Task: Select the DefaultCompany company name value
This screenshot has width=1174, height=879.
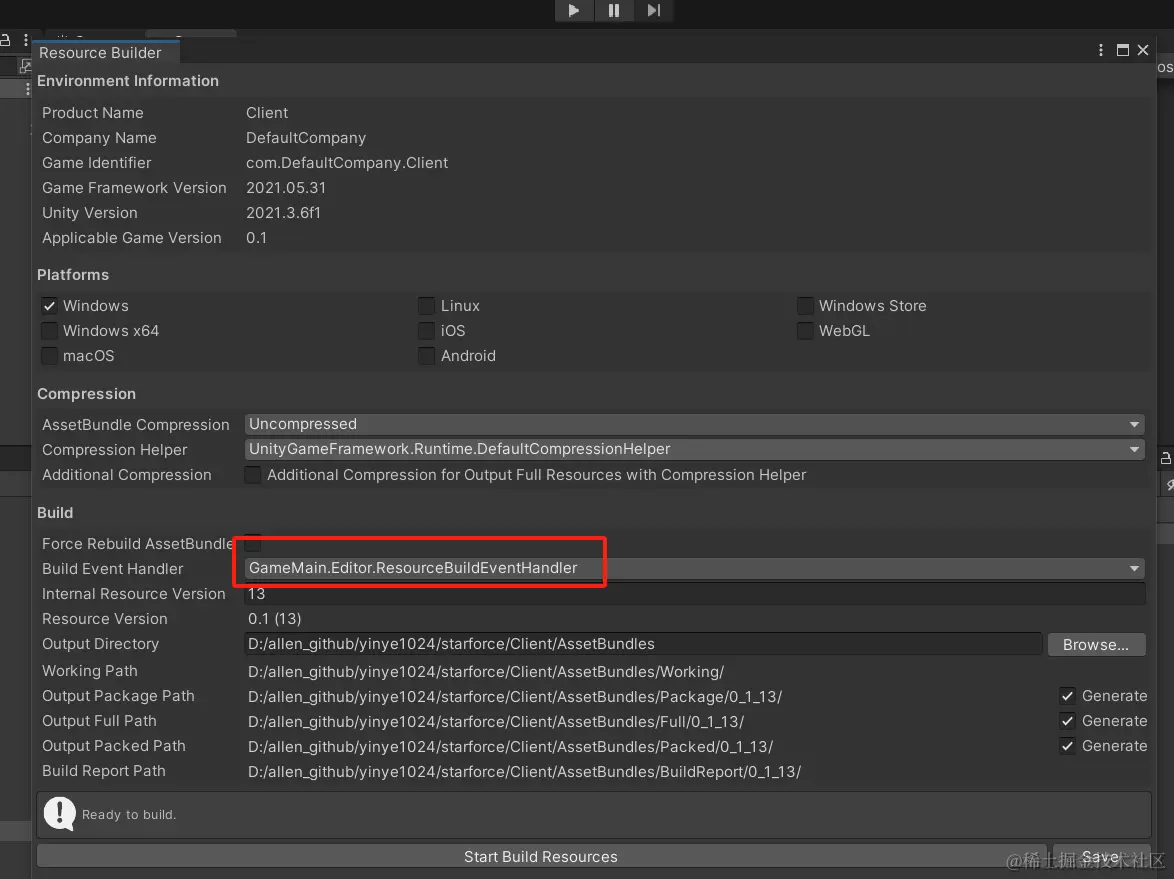Action: [x=305, y=138]
